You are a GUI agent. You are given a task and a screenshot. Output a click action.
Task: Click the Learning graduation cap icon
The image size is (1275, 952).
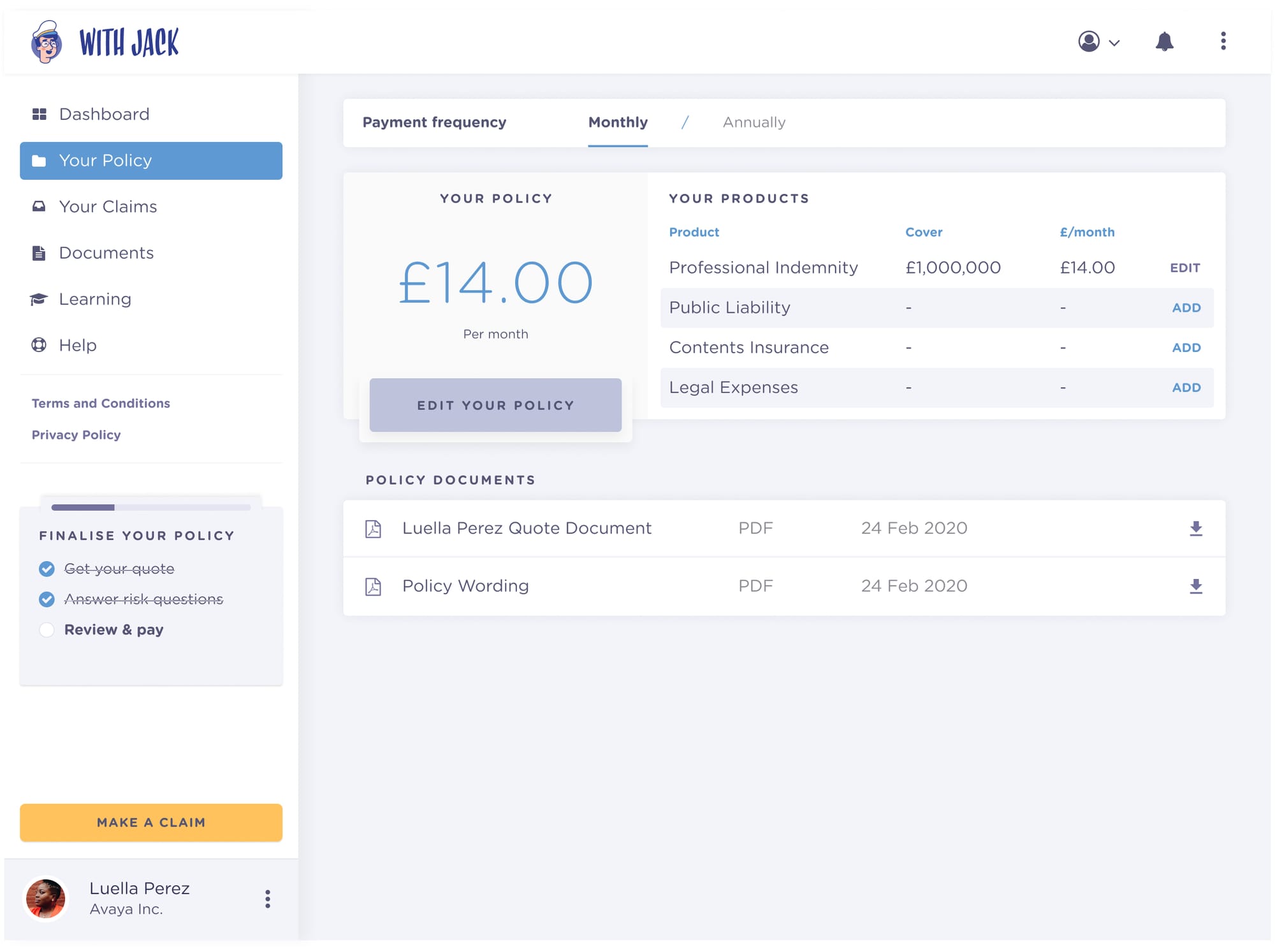point(39,299)
